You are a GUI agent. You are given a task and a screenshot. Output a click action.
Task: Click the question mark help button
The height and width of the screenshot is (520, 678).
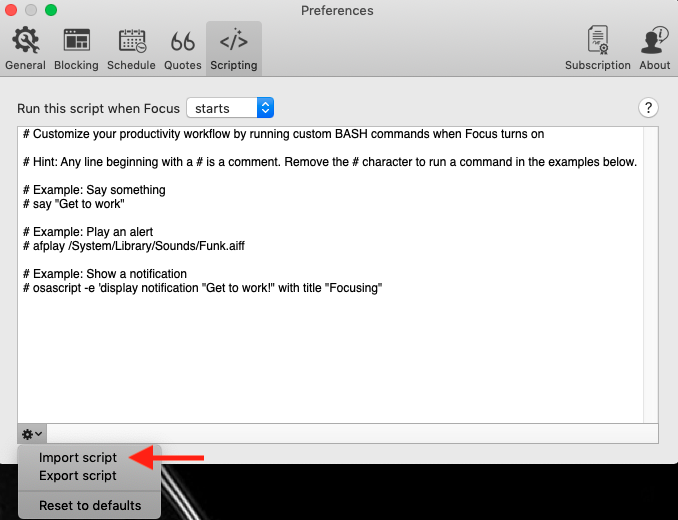click(648, 108)
